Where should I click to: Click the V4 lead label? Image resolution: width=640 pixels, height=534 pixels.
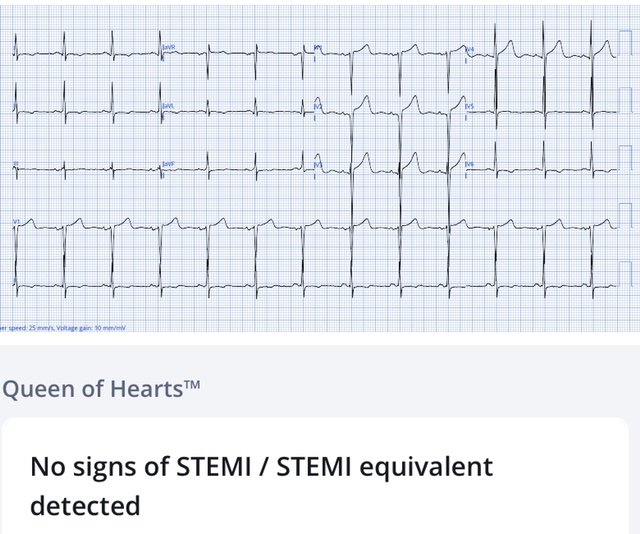[469, 48]
